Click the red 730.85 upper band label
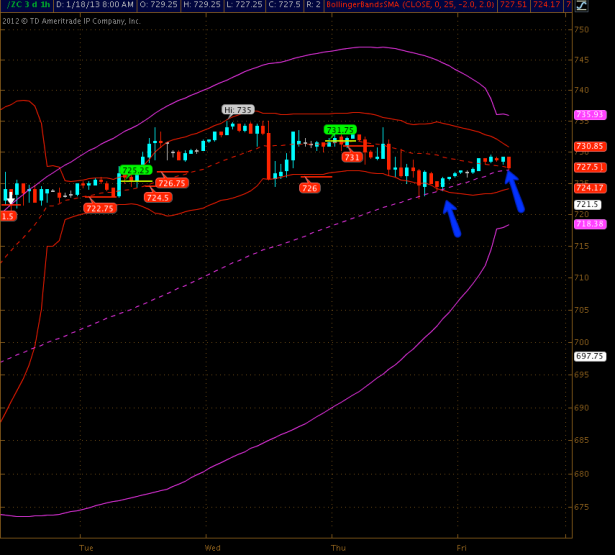This screenshot has height=555, width=615. (x=590, y=147)
